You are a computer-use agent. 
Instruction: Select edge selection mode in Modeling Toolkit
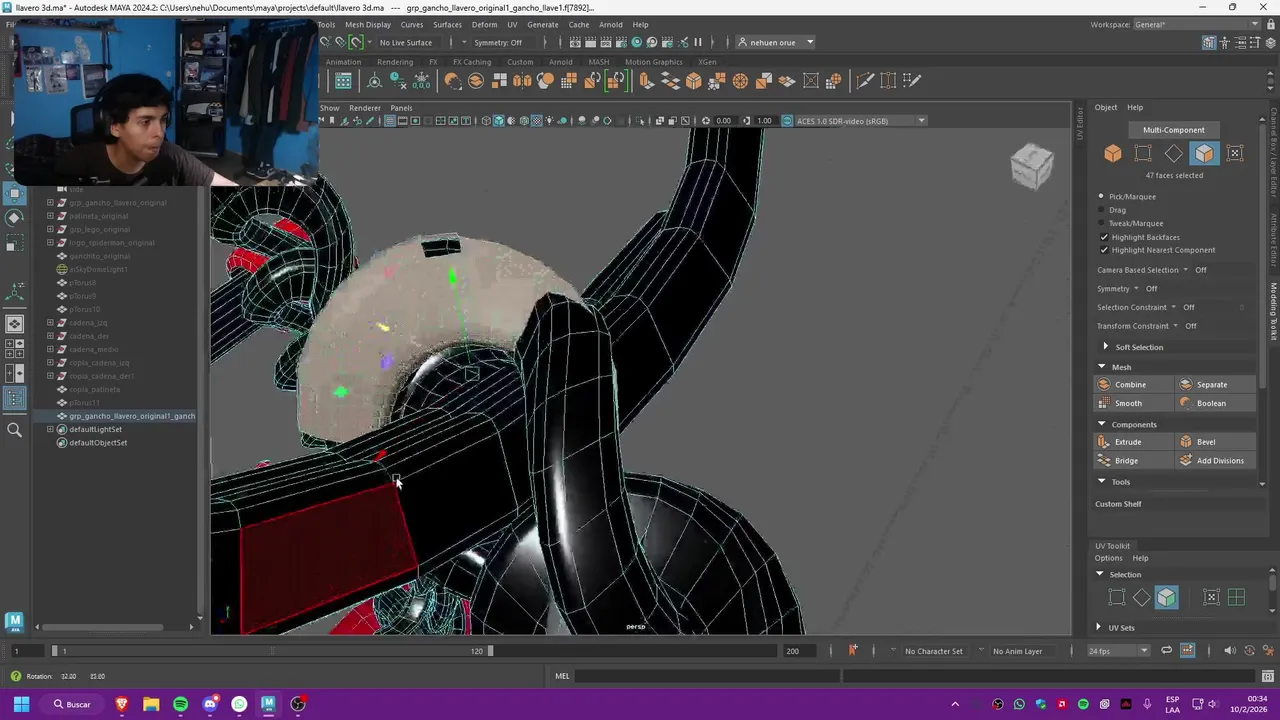[x=1174, y=153]
